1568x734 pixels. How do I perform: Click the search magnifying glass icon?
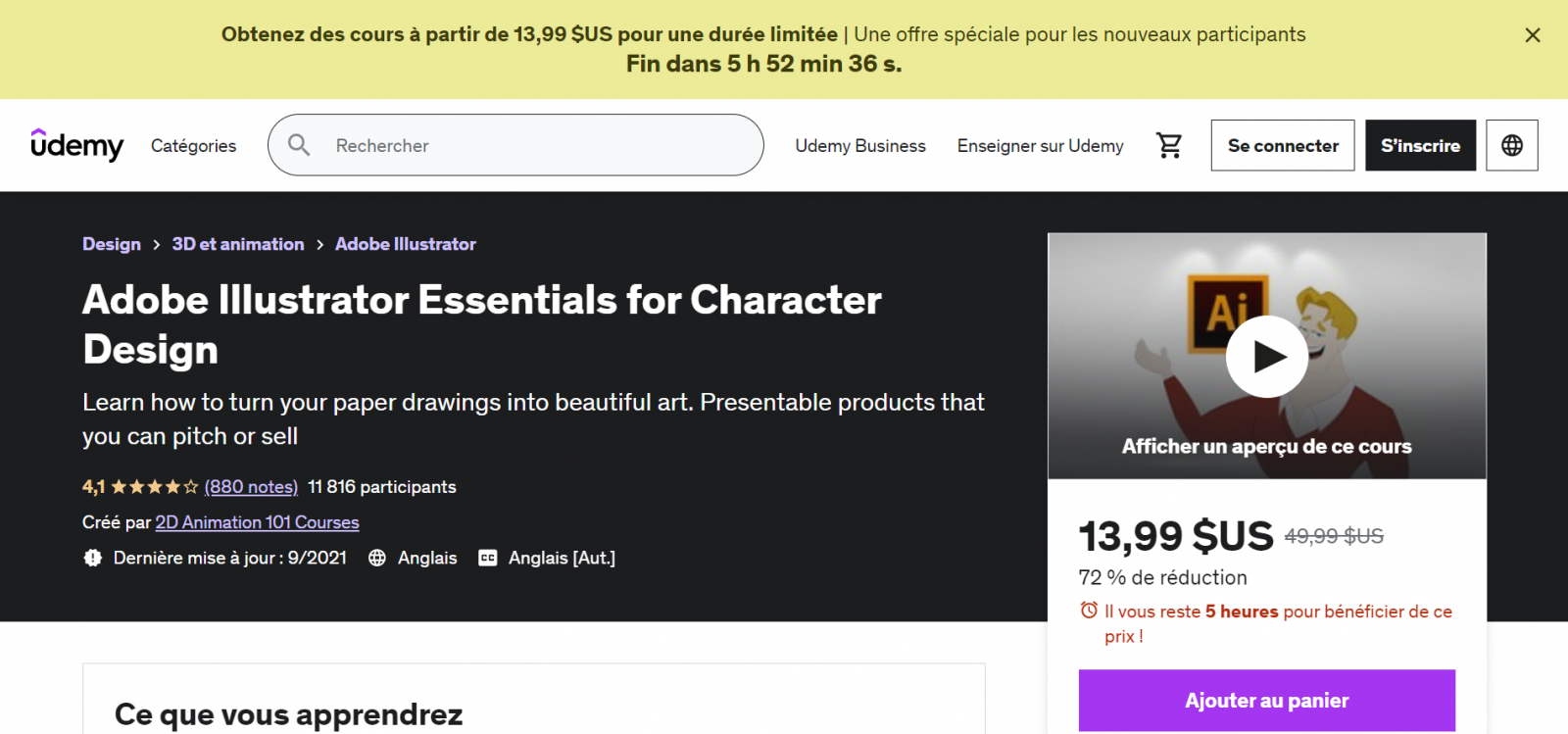pos(299,145)
